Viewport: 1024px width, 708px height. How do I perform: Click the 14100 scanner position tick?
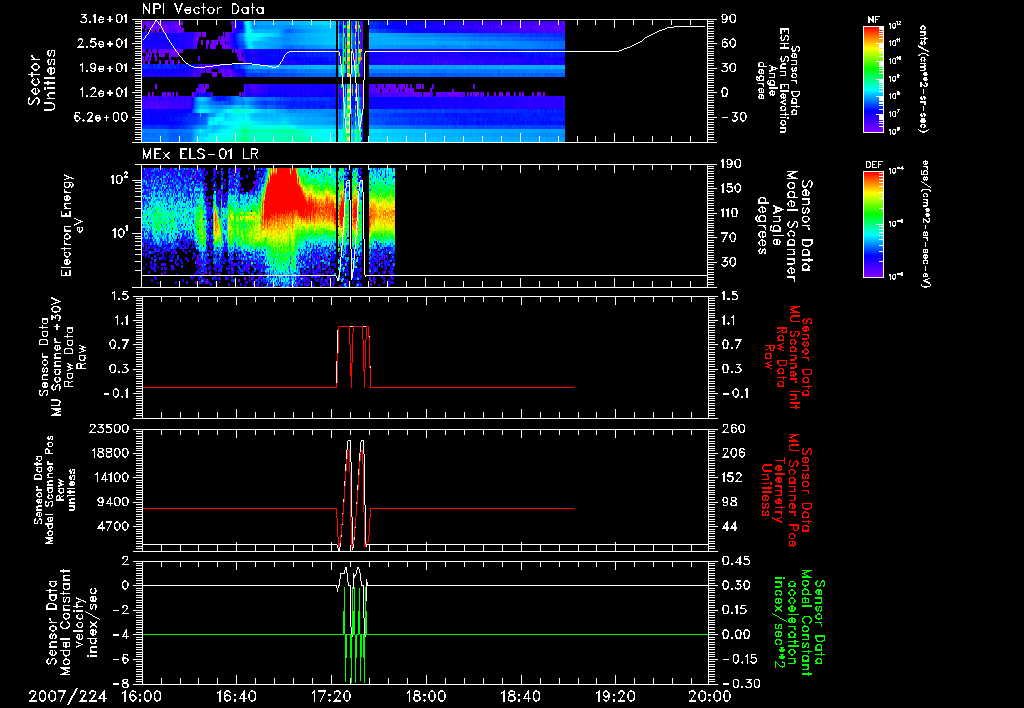[112, 477]
